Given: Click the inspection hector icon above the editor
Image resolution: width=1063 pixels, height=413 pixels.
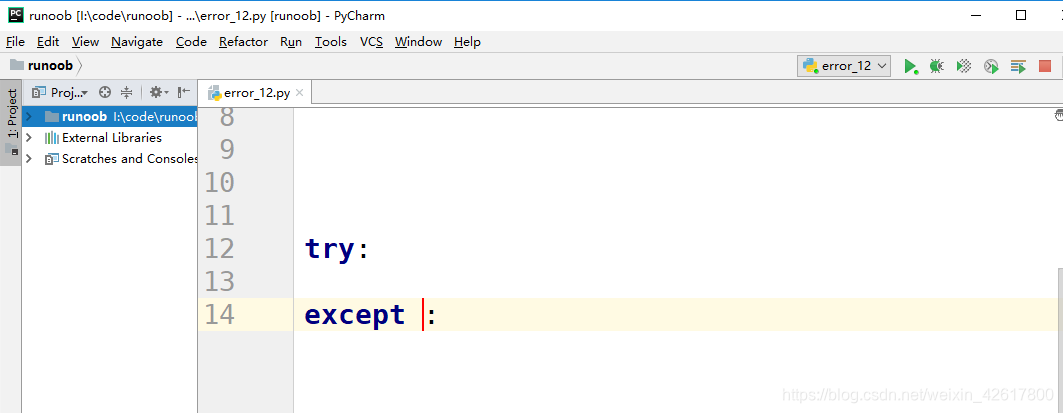Looking at the screenshot, I should pos(1059,115).
